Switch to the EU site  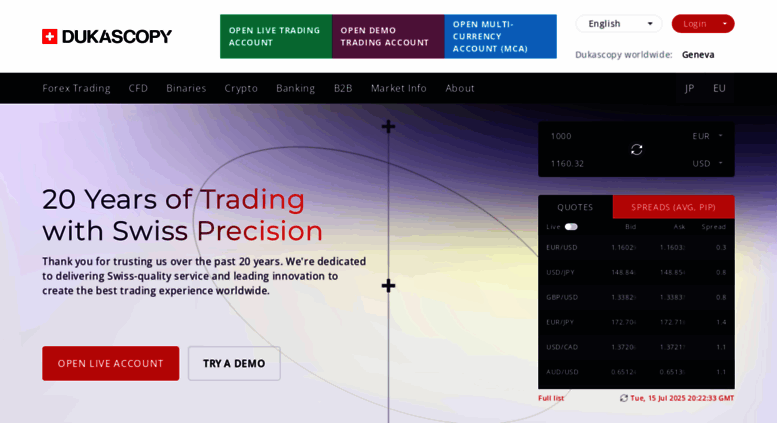coord(719,88)
